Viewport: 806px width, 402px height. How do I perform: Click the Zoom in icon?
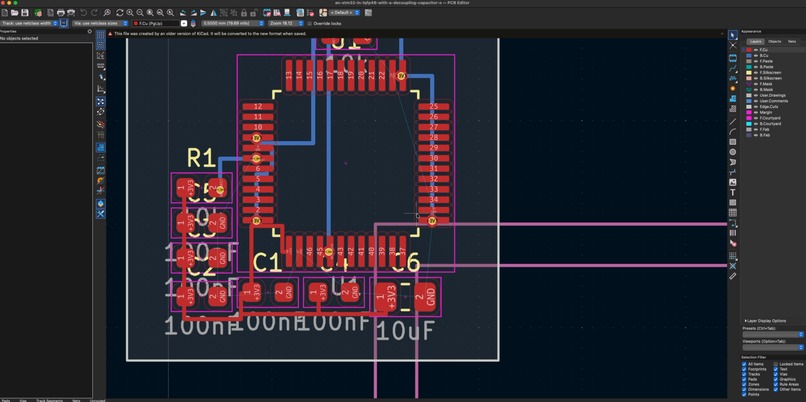[130, 13]
